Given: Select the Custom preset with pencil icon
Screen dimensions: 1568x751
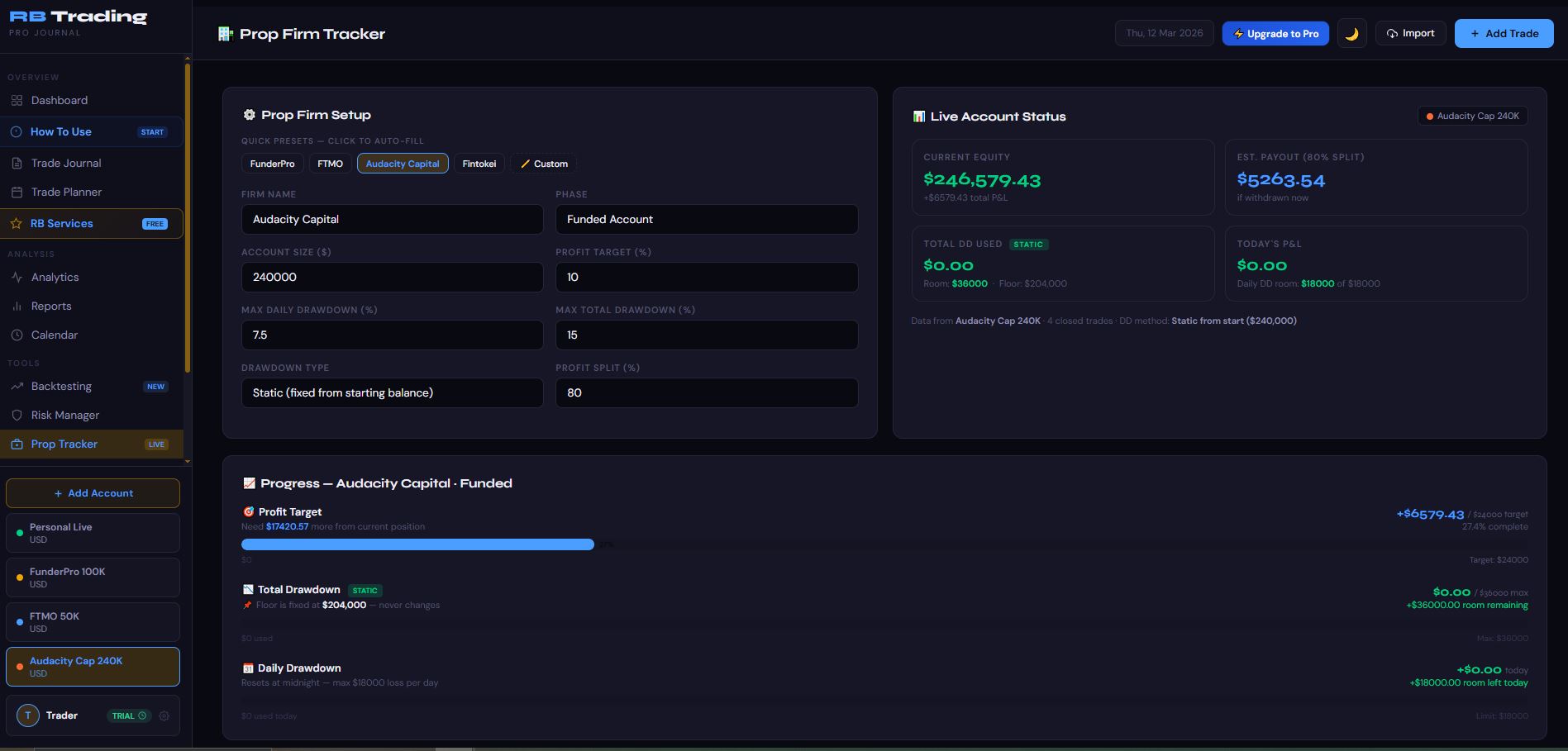Looking at the screenshot, I should click(x=543, y=164).
